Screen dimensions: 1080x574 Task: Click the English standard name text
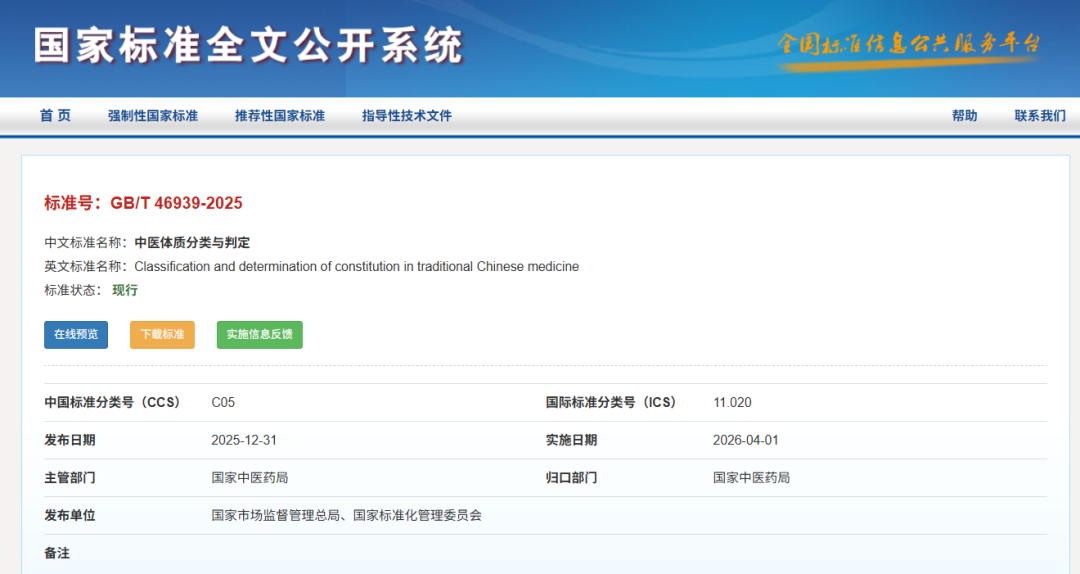pyautogui.click(x=356, y=267)
